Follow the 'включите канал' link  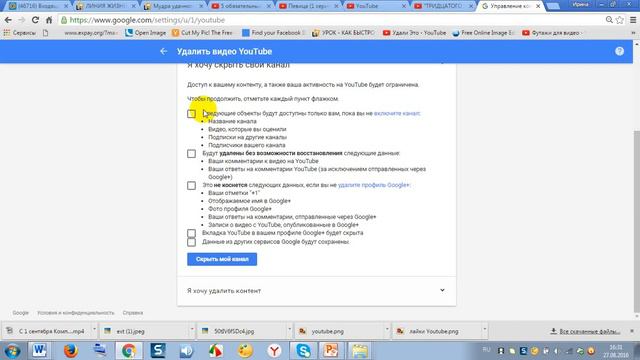[x=397, y=113]
